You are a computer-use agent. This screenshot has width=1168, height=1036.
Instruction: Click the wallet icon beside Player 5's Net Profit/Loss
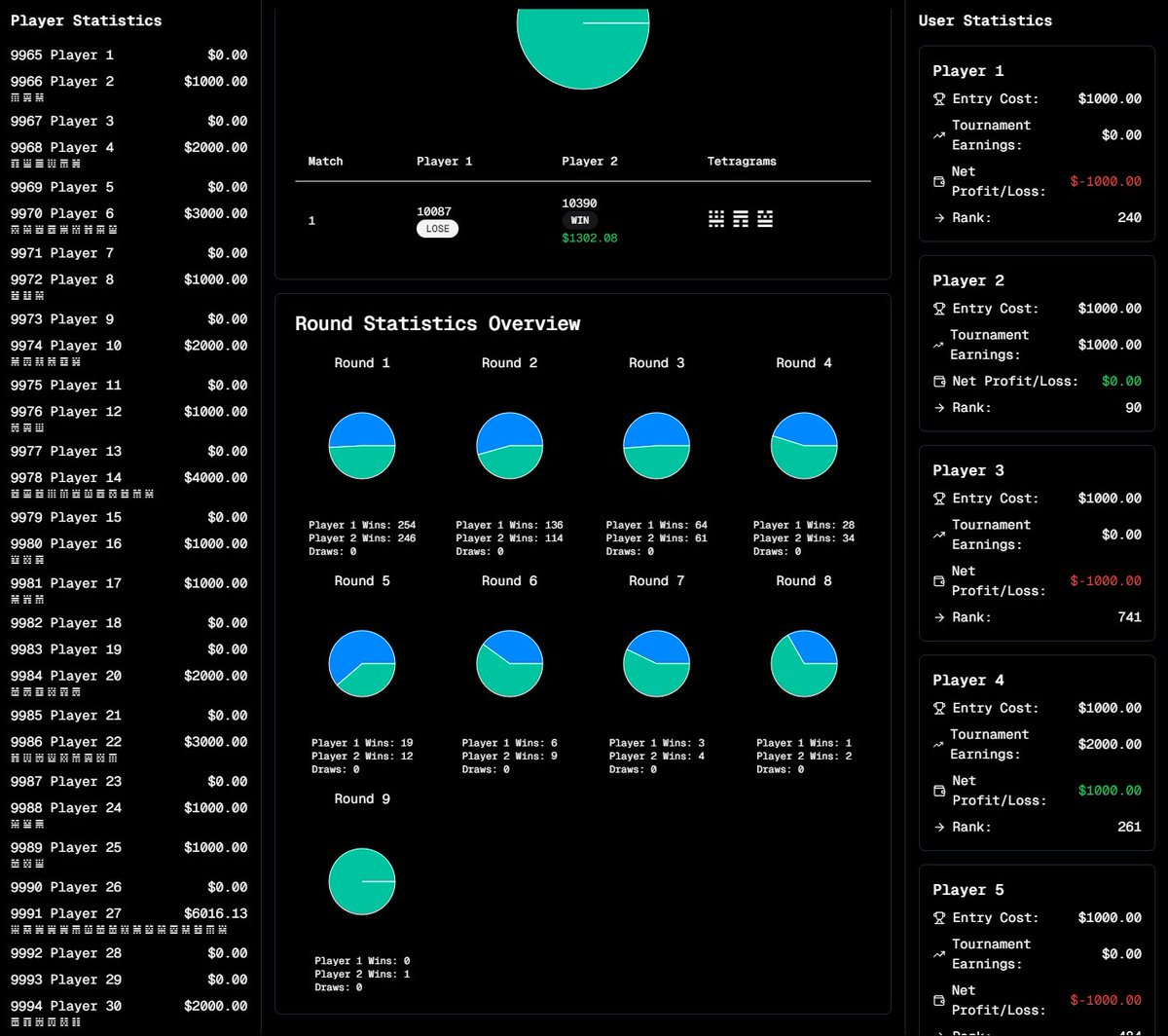tap(939, 1000)
